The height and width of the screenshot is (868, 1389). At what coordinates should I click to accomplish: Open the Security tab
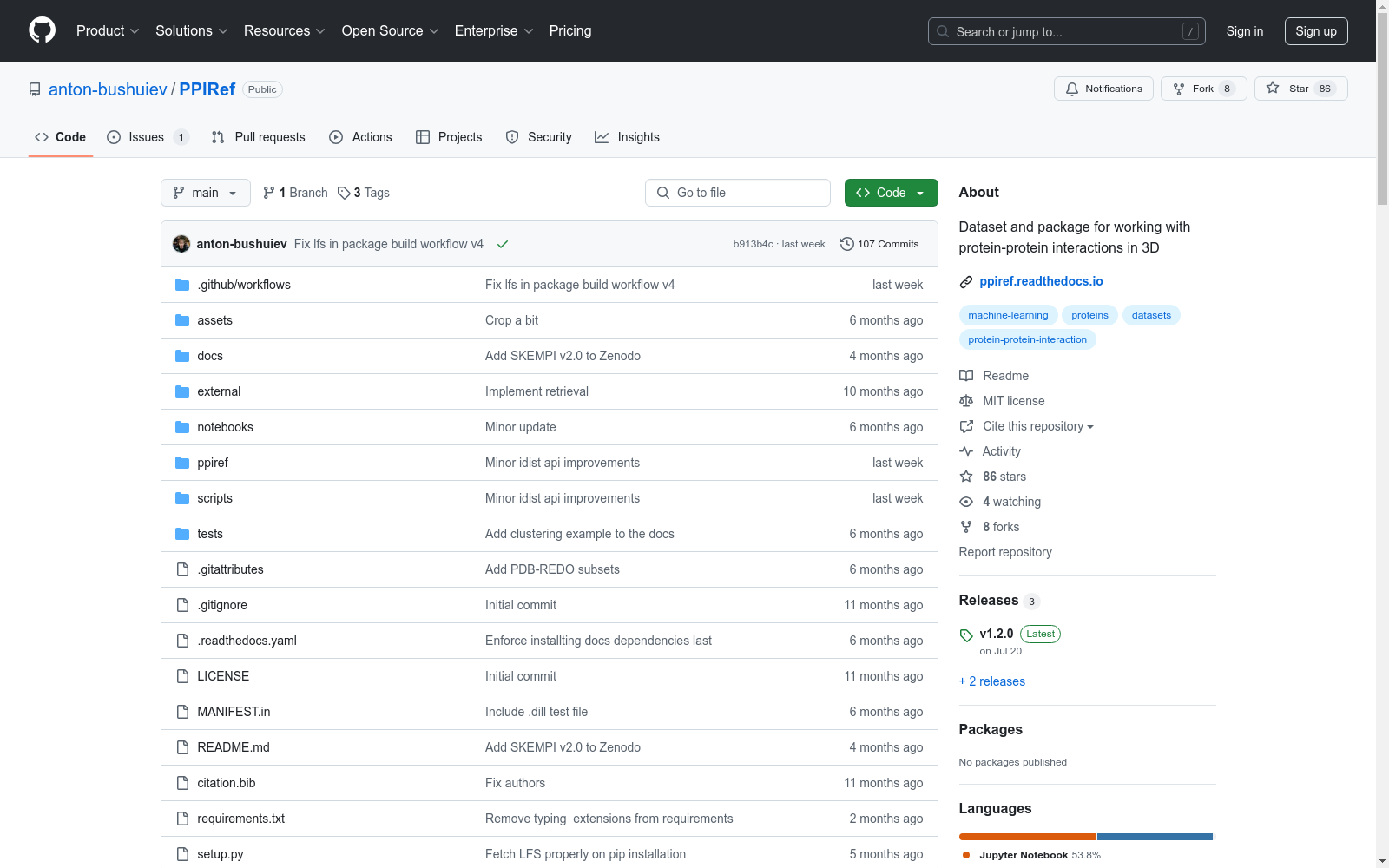click(539, 137)
